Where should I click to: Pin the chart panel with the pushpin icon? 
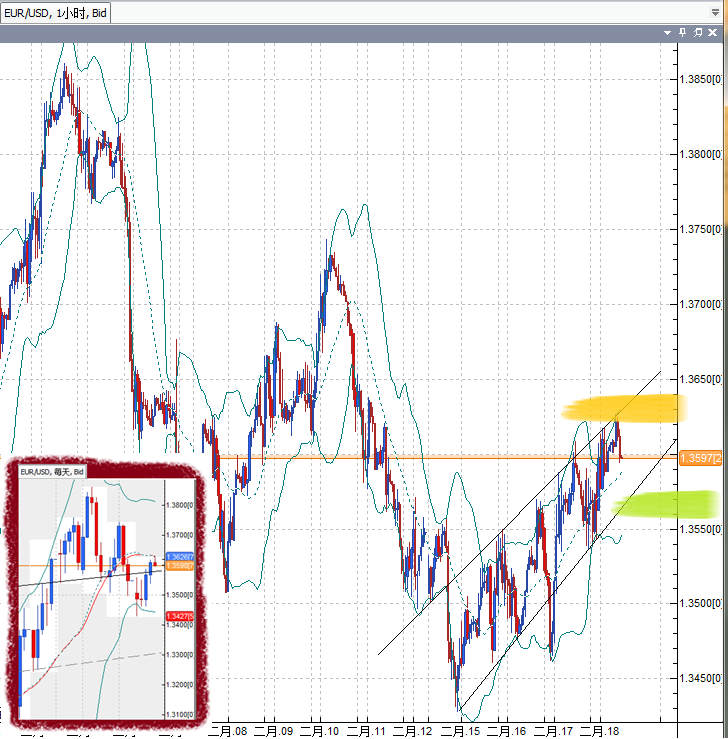[x=682, y=33]
